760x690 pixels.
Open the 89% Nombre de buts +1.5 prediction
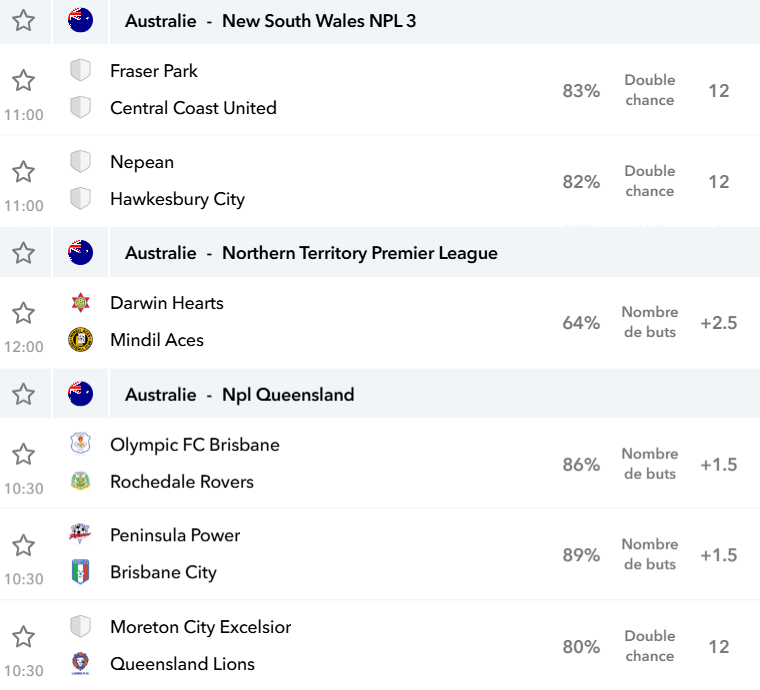649,555
